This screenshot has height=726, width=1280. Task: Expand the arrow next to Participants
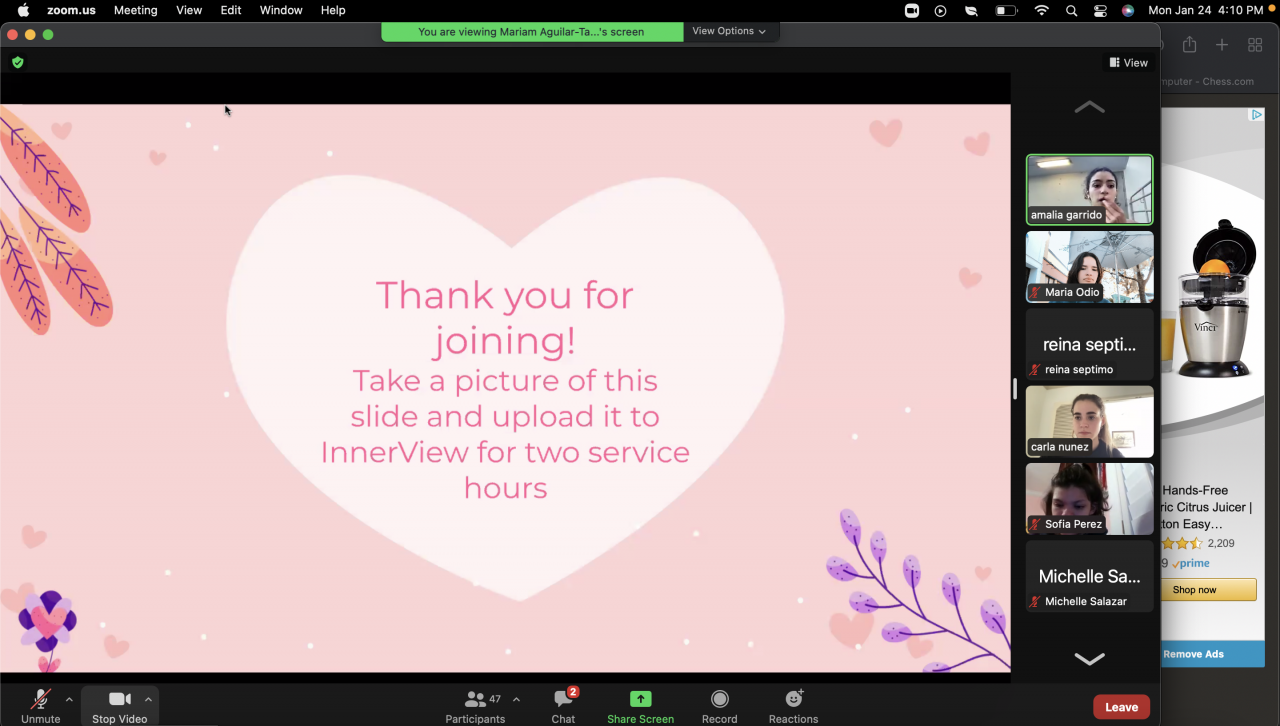coord(516,699)
